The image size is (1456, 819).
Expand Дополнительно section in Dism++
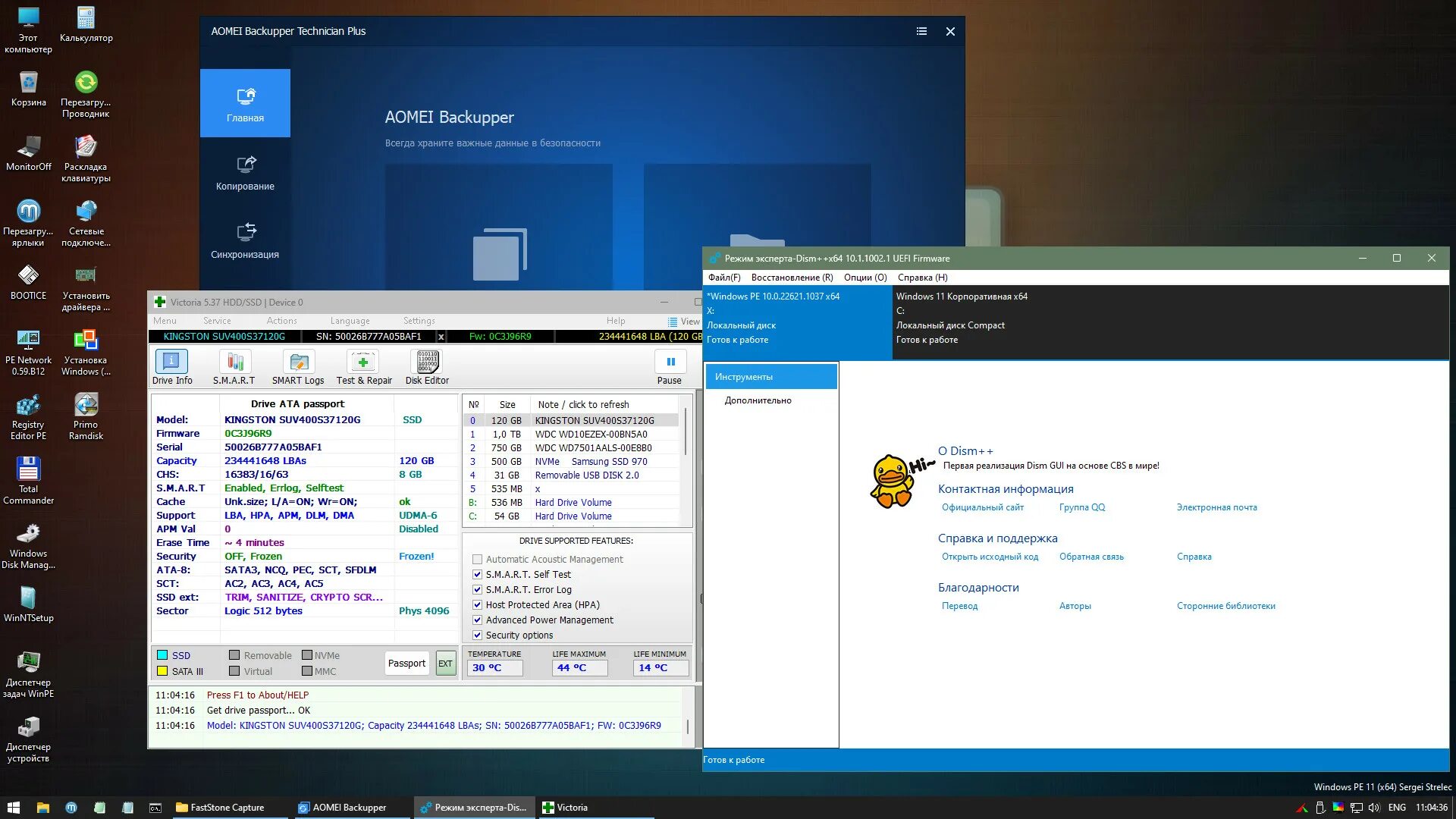click(x=758, y=400)
